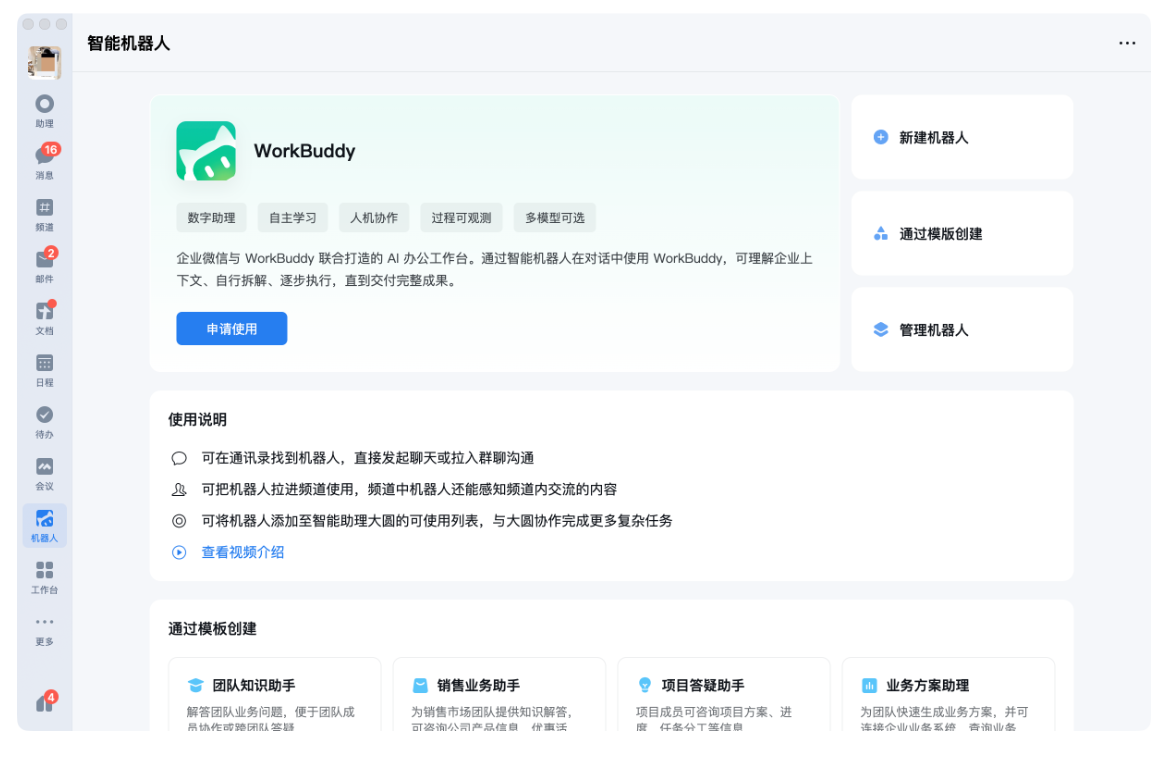
Task: Click the circle target icon in 使用说明
Action: point(179,521)
